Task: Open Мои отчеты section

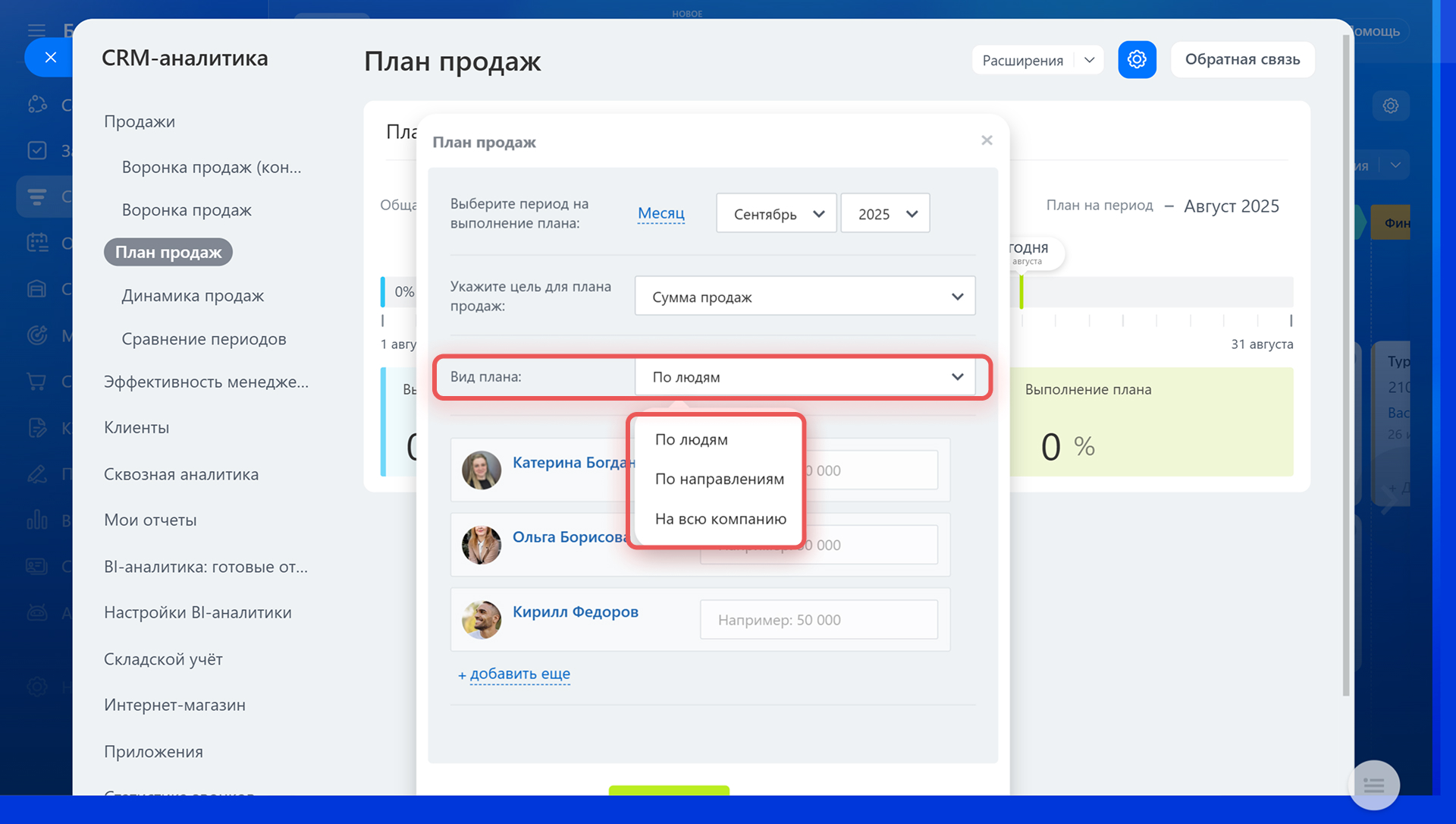Action: tap(150, 520)
